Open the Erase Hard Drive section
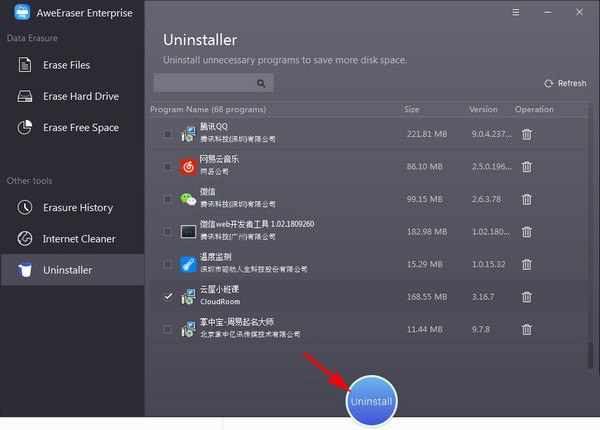 click(x=72, y=96)
